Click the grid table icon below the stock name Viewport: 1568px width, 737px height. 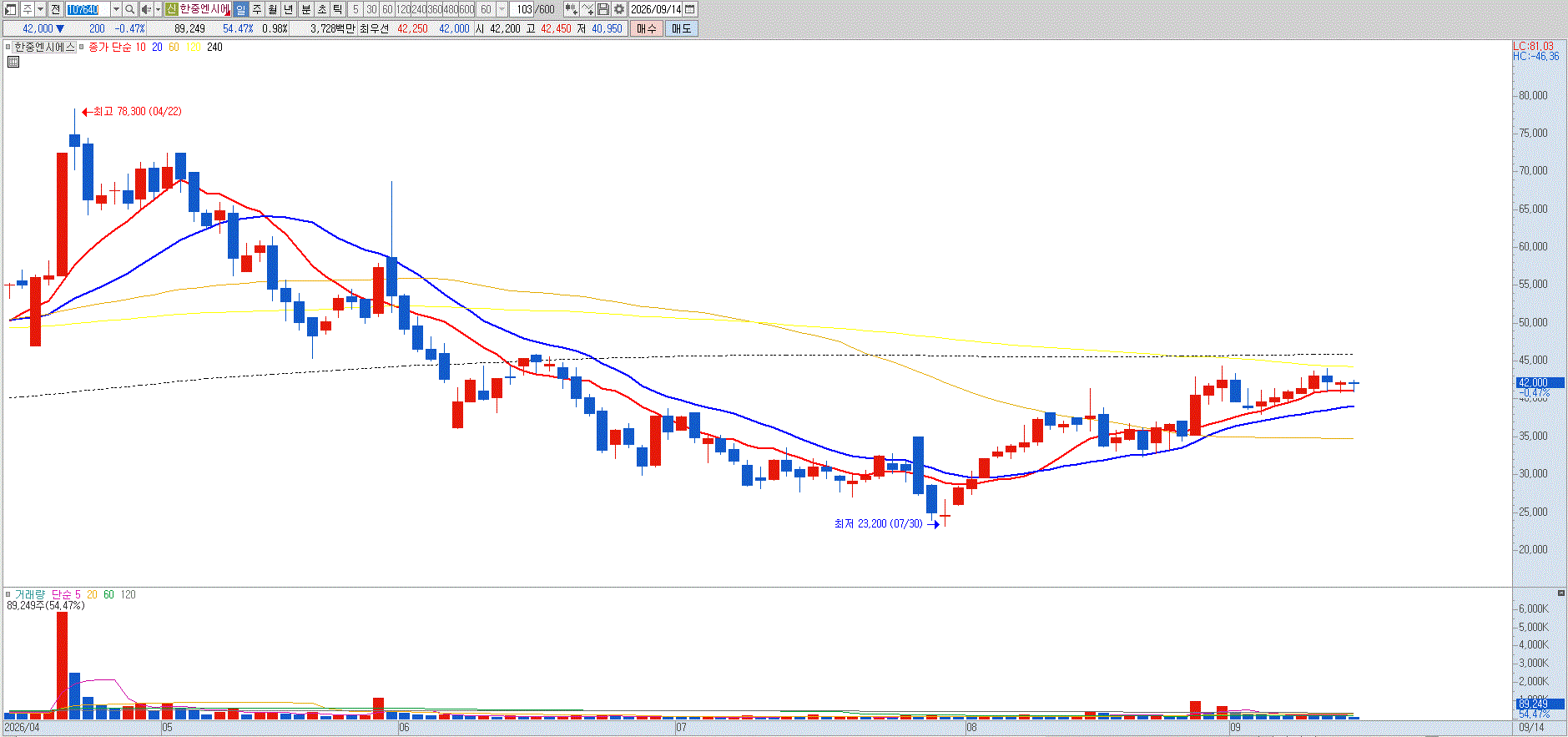(13, 62)
